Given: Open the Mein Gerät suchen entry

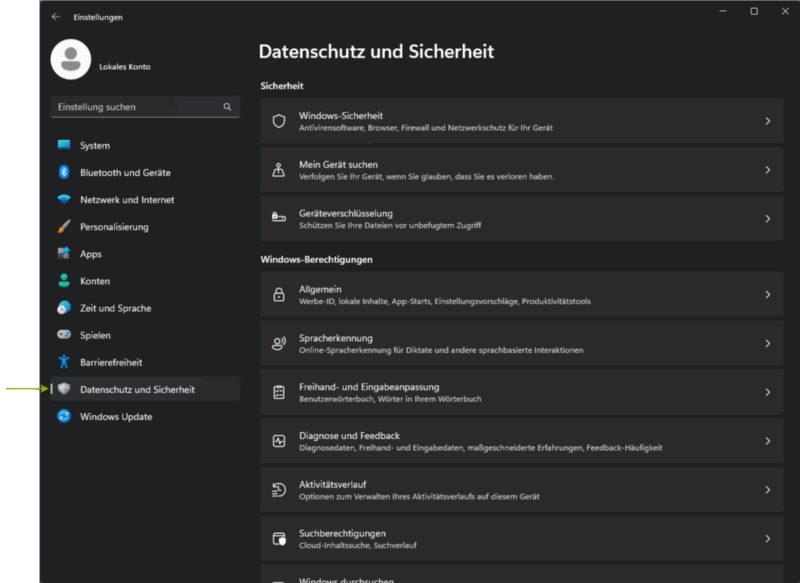Looking at the screenshot, I should (x=521, y=170).
